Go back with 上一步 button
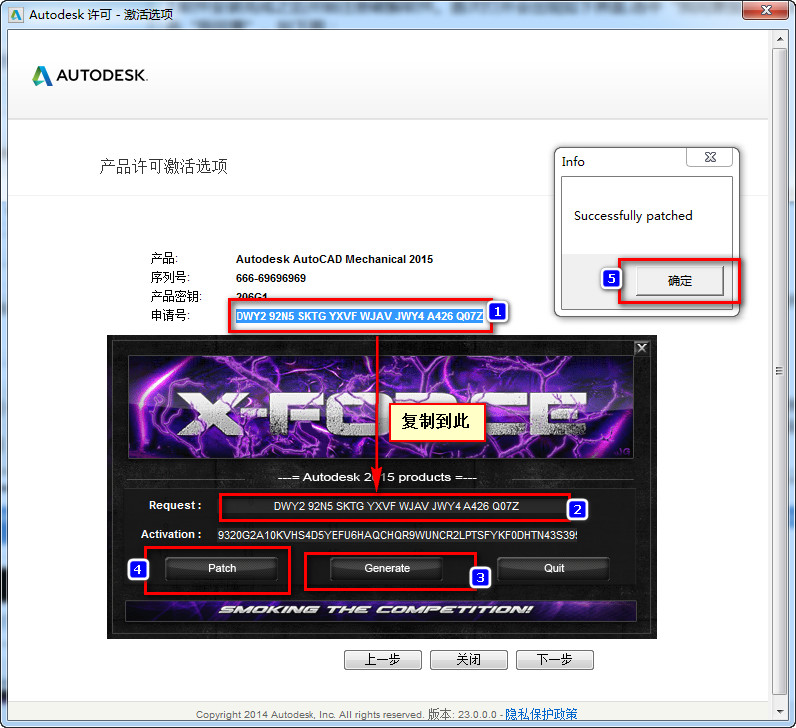This screenshot has height=728, width=796. coord(383,659)
